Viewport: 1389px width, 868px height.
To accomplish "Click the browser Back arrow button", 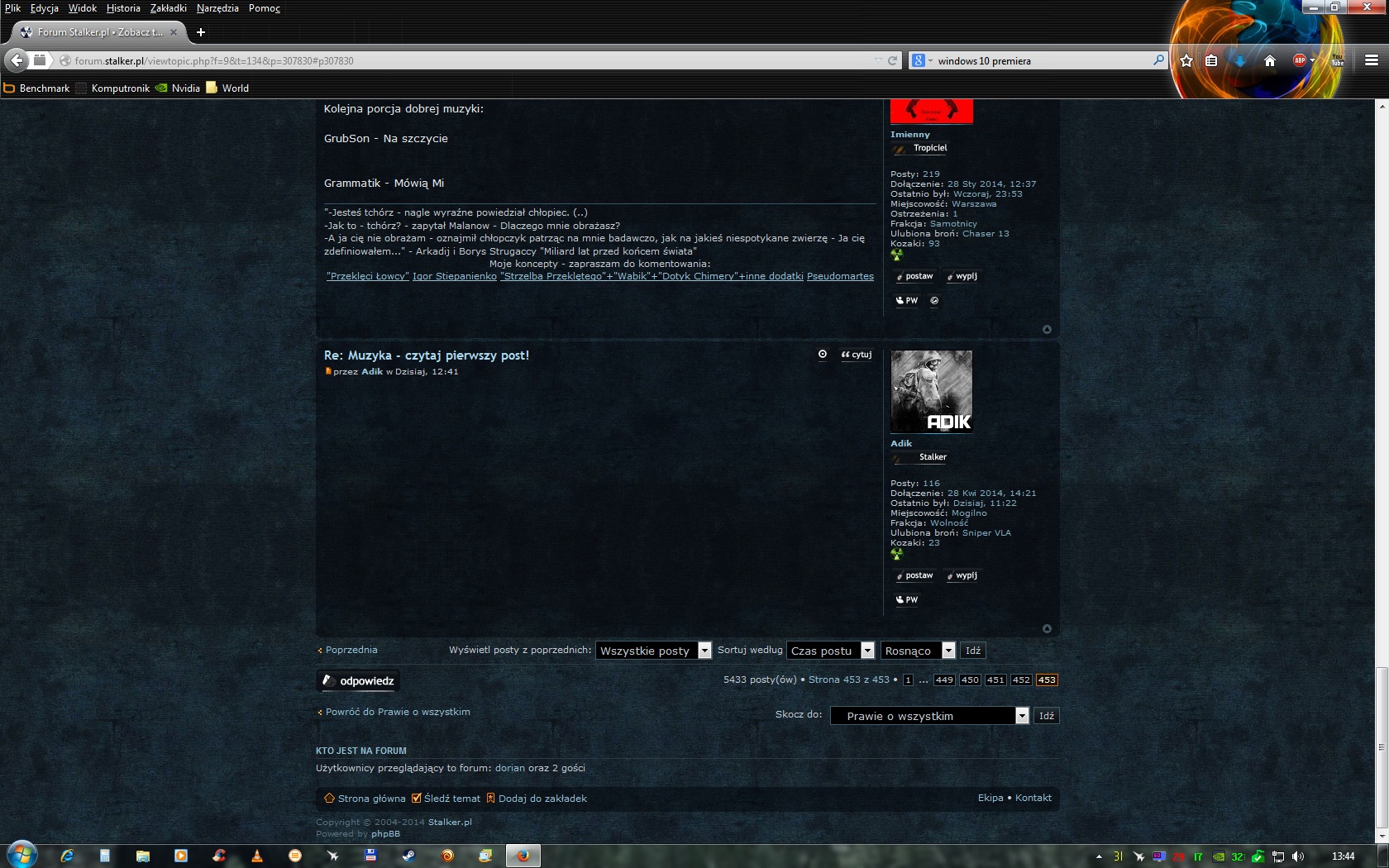I will click(17, 60).
